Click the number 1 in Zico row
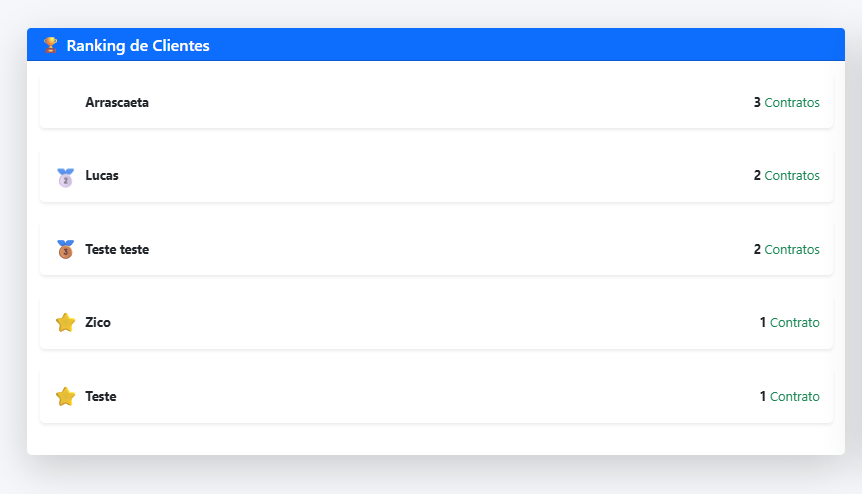862x494 pixels. pyautogui.click(x=763, y=323)
